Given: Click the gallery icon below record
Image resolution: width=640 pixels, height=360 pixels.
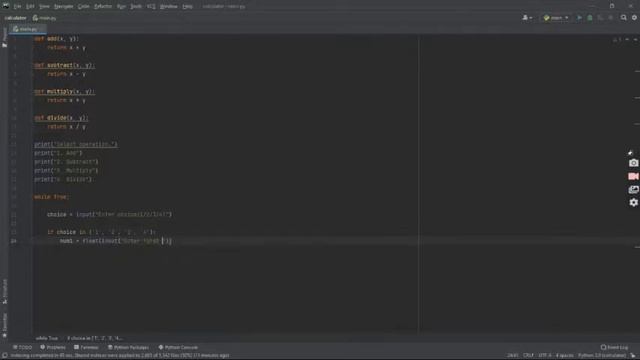Looking at the screenshot, I should point(633,189).
